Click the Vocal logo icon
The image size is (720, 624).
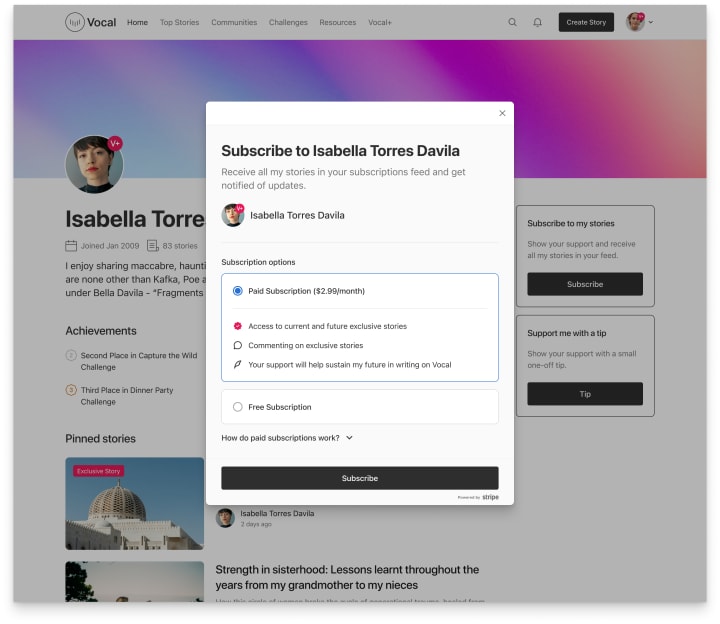click(74, 22)
